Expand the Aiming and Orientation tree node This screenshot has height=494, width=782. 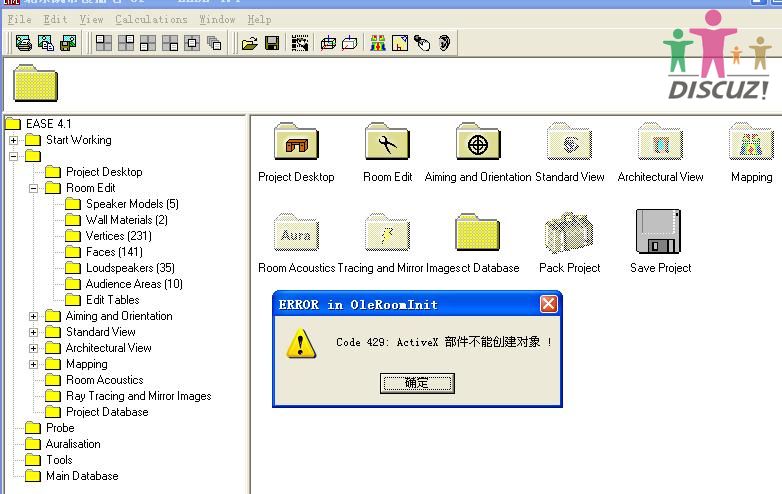(x=33, y=317)
